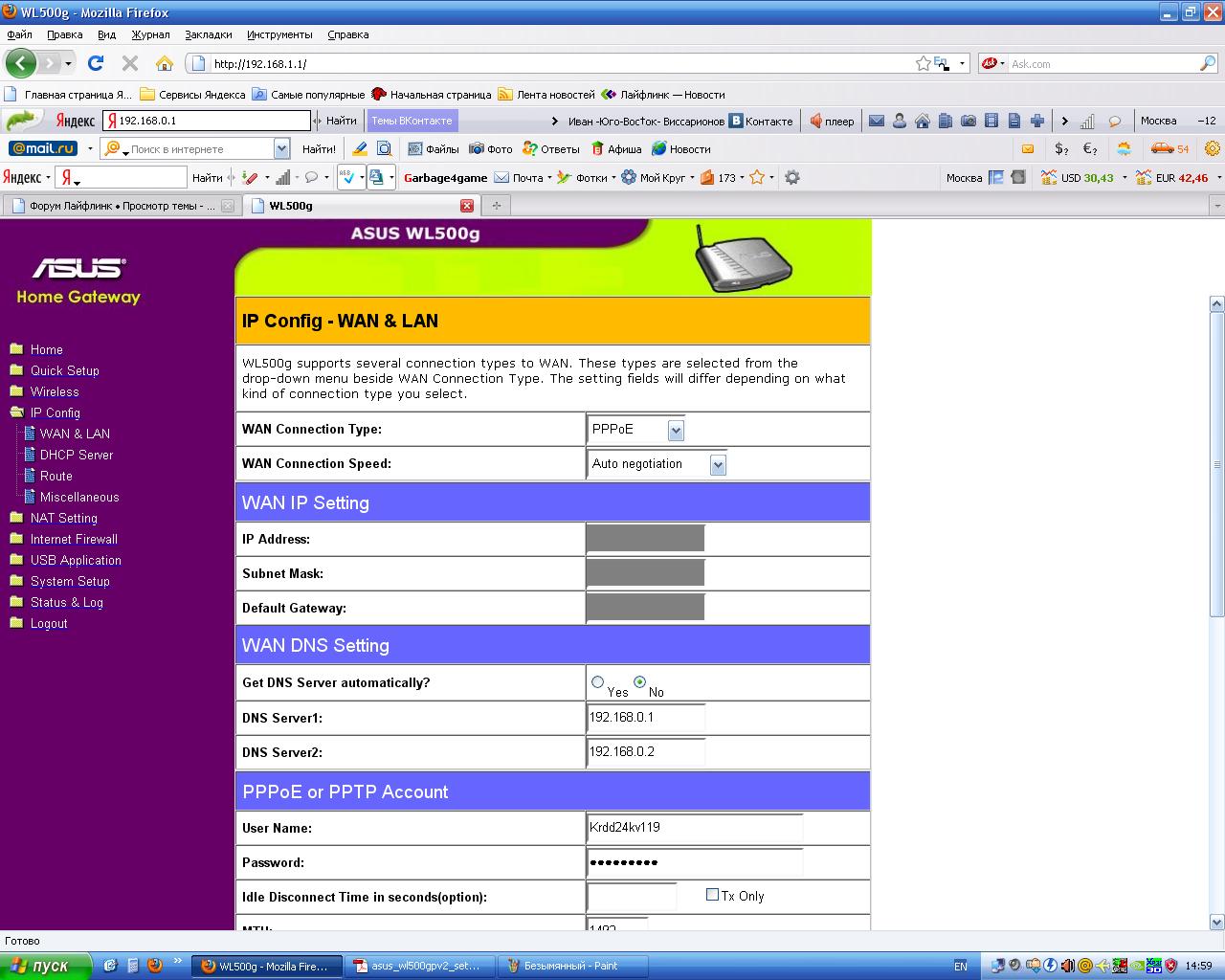Open Mail.ru Афиша
The height and width of the screenshot is (980, 1225).
tap(616, 148)
